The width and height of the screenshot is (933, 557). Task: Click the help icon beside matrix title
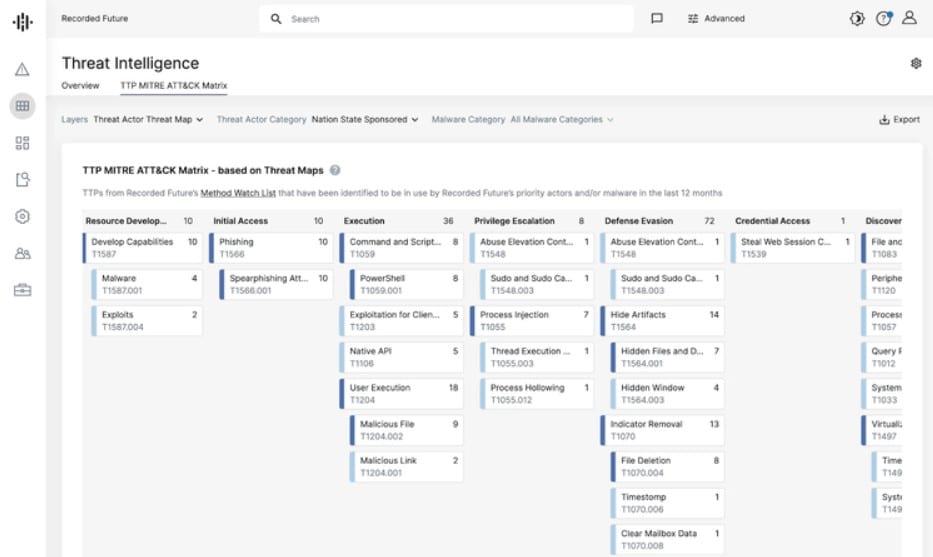tap(335, 170)
